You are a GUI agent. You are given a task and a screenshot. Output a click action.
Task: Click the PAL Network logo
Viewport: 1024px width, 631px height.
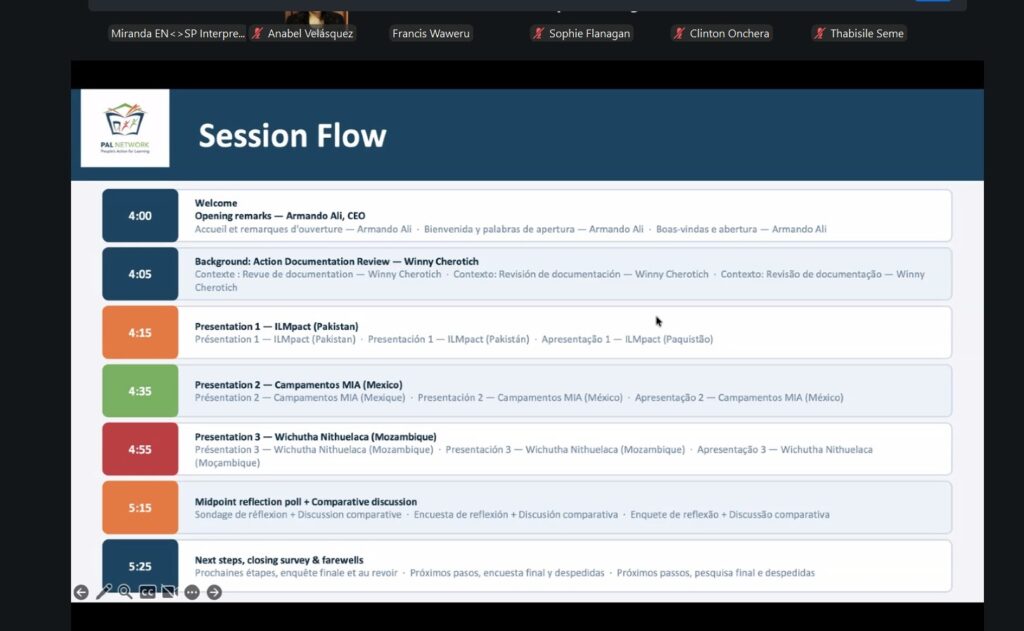(125, 128)
